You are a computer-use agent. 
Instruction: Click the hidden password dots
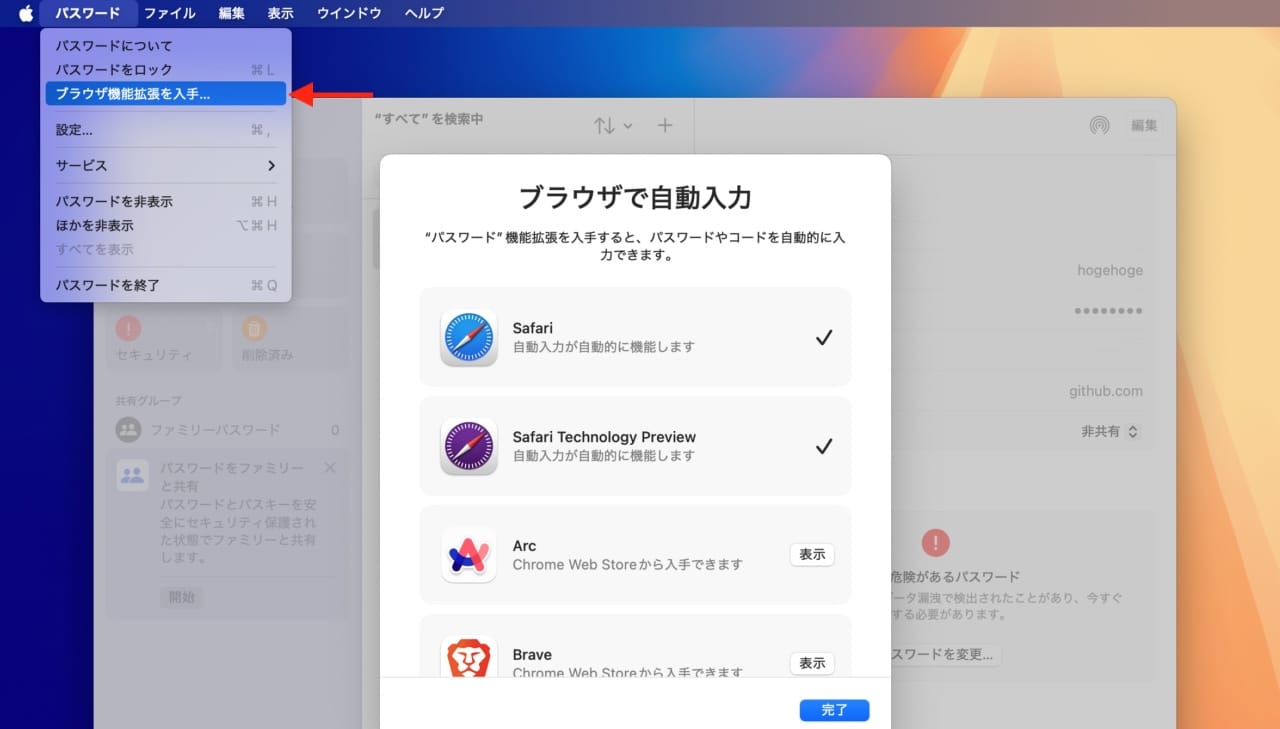coord(1108,311)
